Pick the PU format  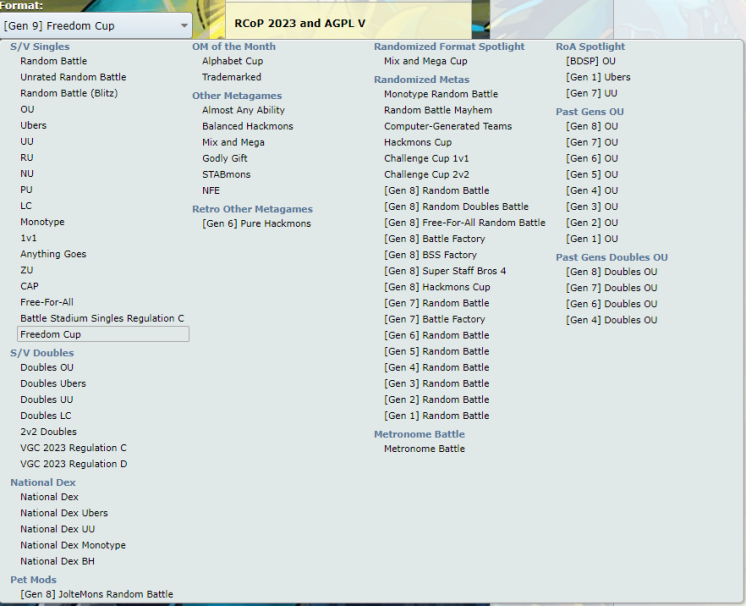pos(26,190)
